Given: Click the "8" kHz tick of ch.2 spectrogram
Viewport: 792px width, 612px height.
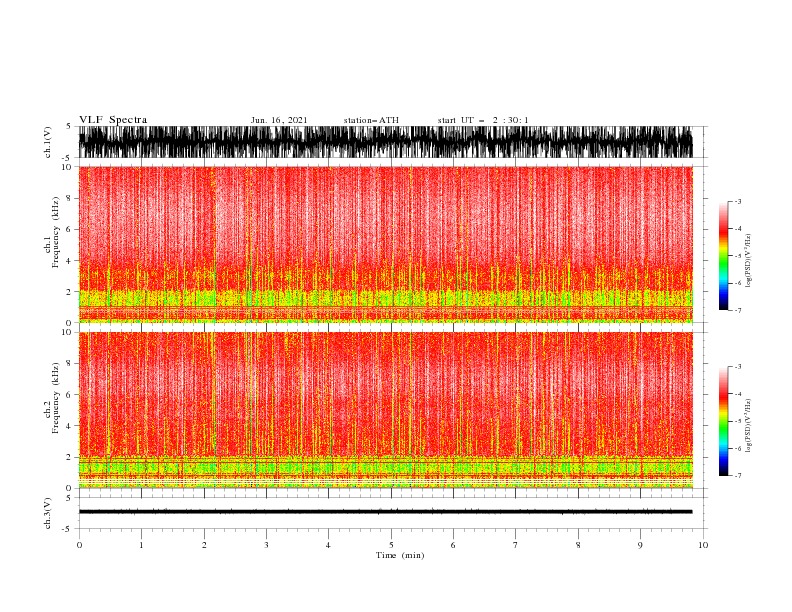Looking at the screenshot, I should (69, 364).
